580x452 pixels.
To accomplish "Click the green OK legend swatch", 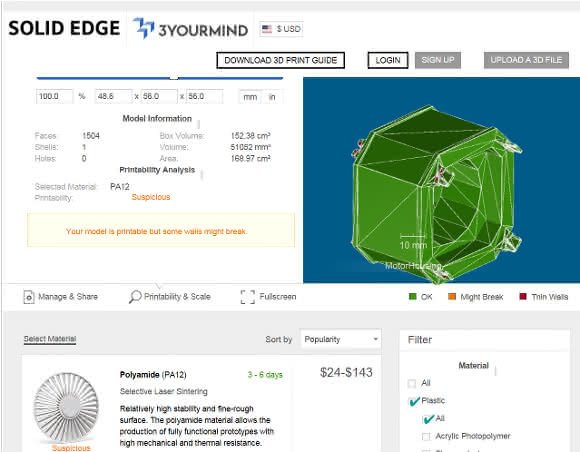I will coord(412,296).
